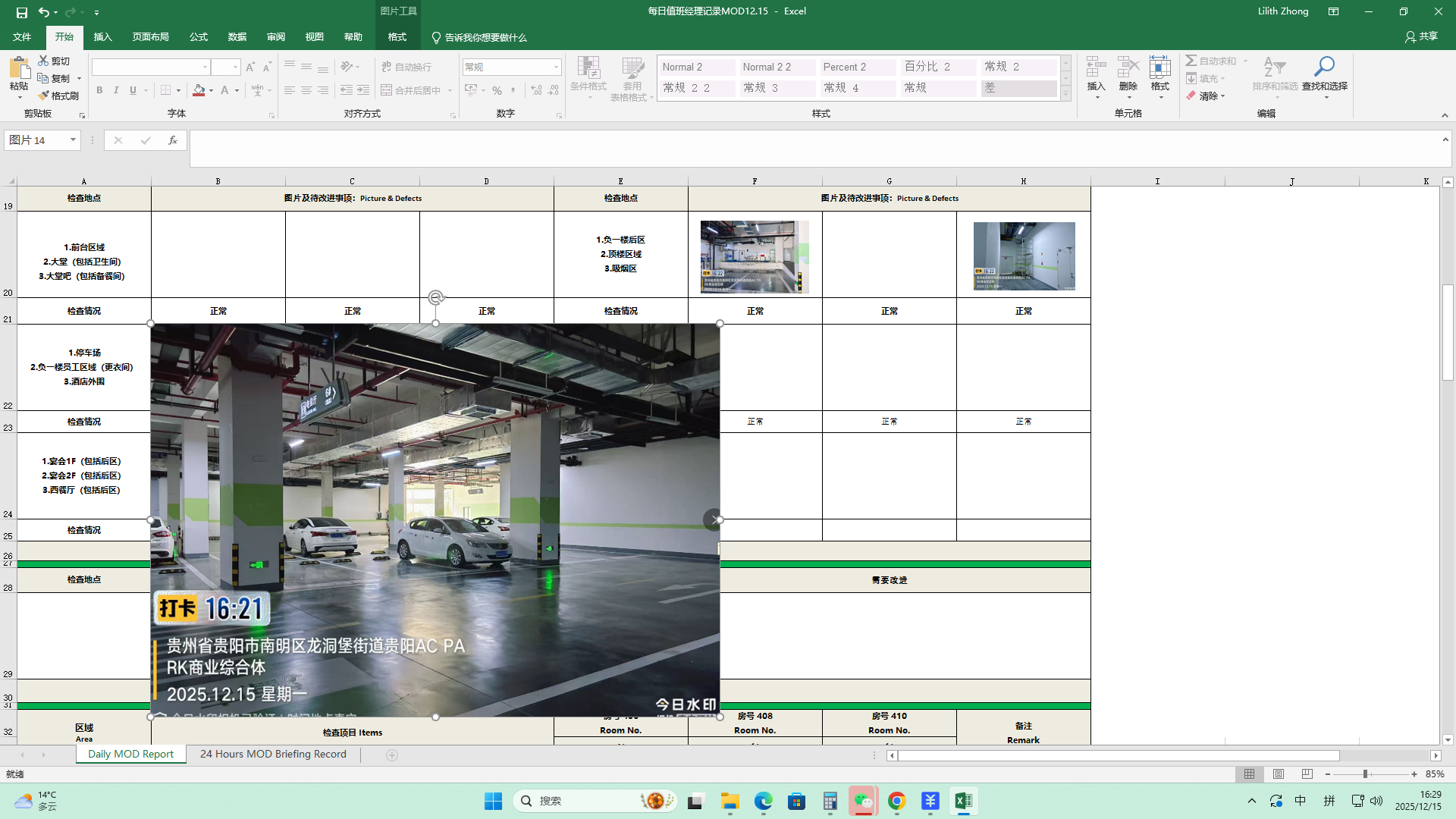
Task: Click the Save icon in title bar
Action: tap(22, 12)
